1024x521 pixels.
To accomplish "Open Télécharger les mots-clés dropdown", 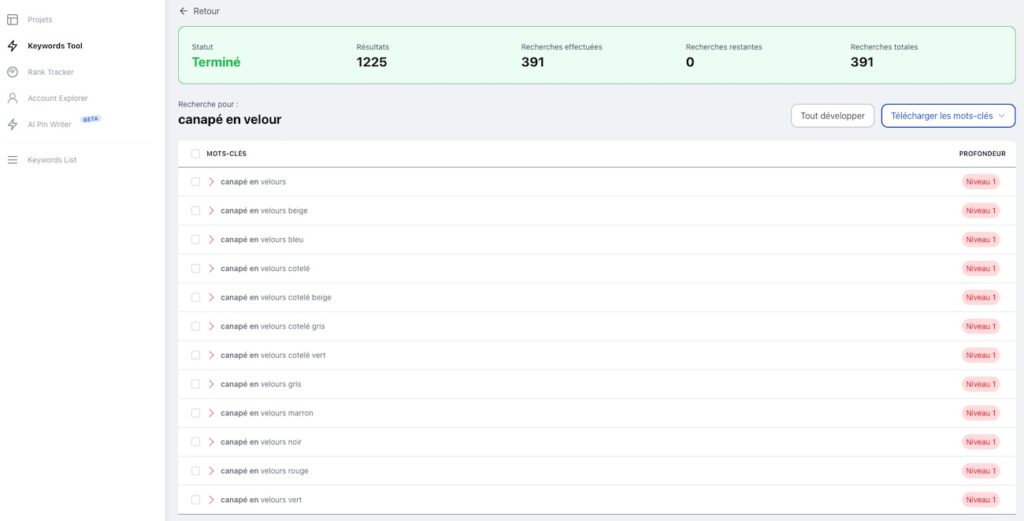I will point(948,116).
